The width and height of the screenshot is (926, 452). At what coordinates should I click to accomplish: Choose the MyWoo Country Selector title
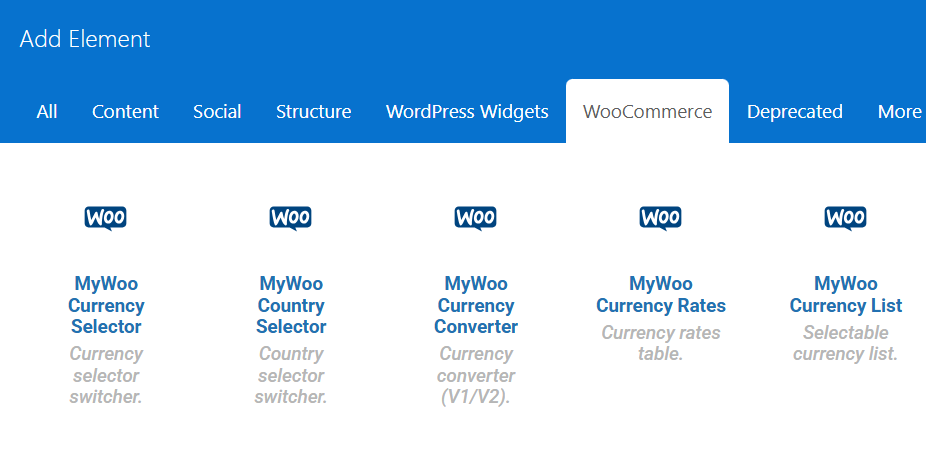pos(291,305)
